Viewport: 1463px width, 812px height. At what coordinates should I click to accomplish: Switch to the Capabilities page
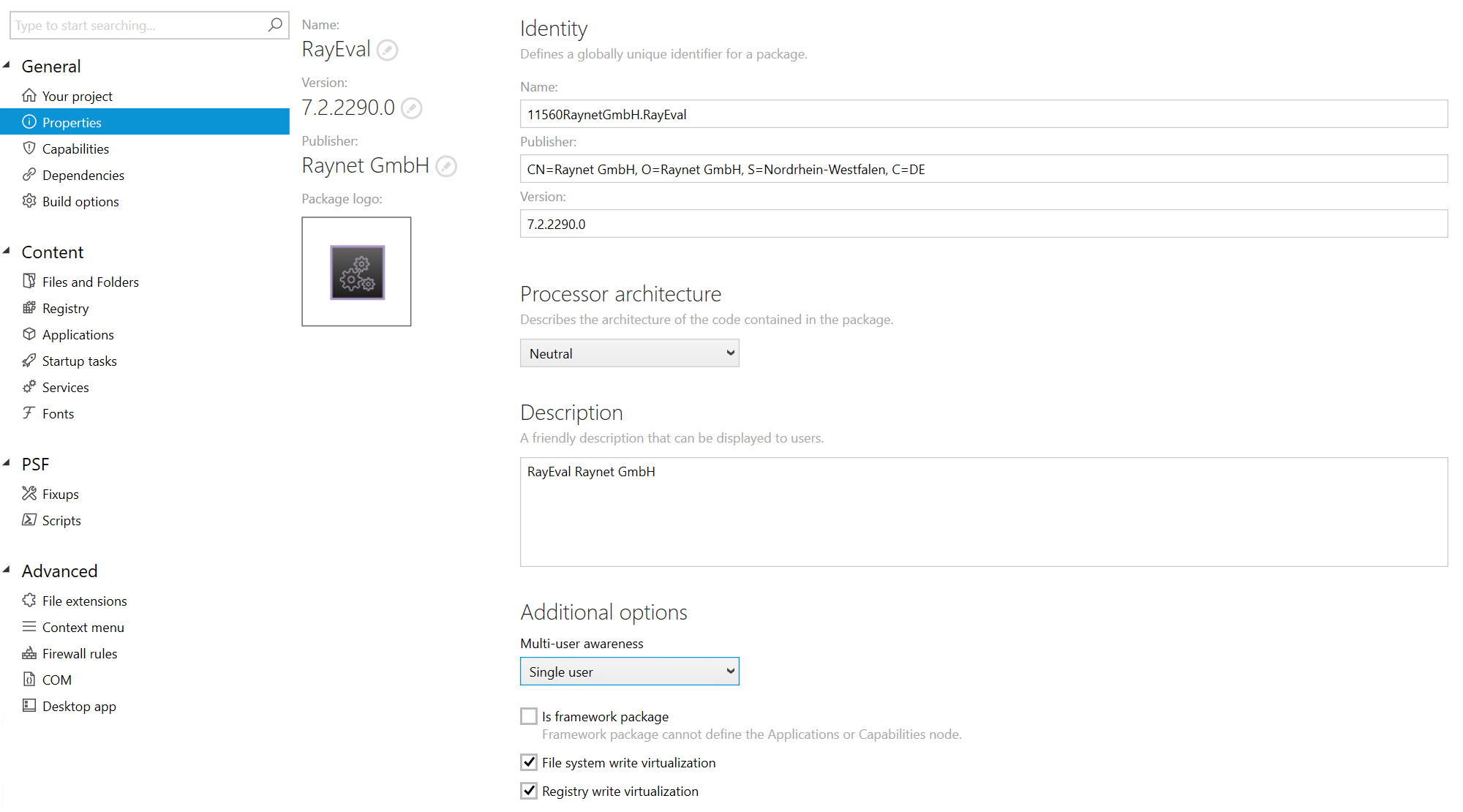[x=75, y=149]
